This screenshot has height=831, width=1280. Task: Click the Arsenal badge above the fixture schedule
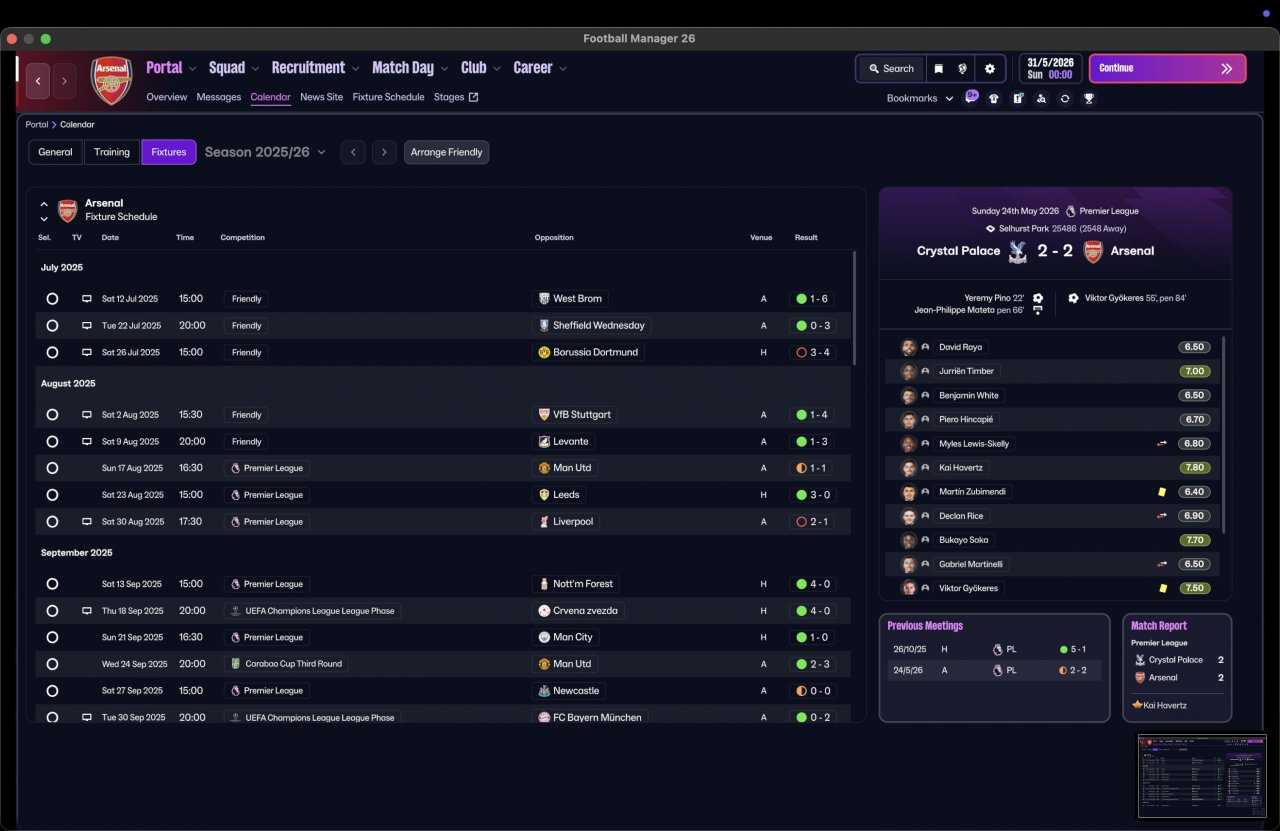[x=67, y=210]
